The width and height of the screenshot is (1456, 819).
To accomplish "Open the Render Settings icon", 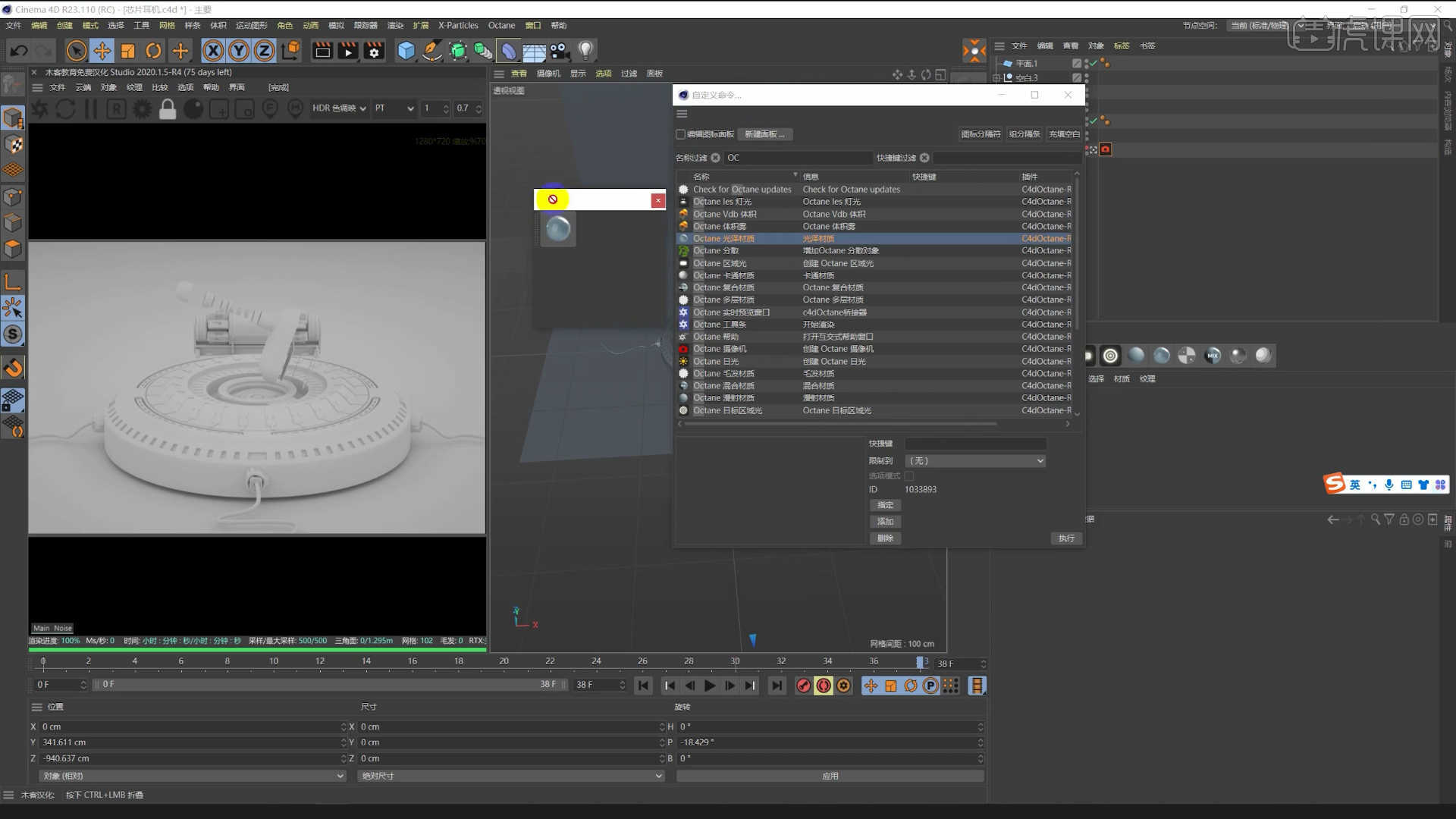I will [x=373, y=51].
